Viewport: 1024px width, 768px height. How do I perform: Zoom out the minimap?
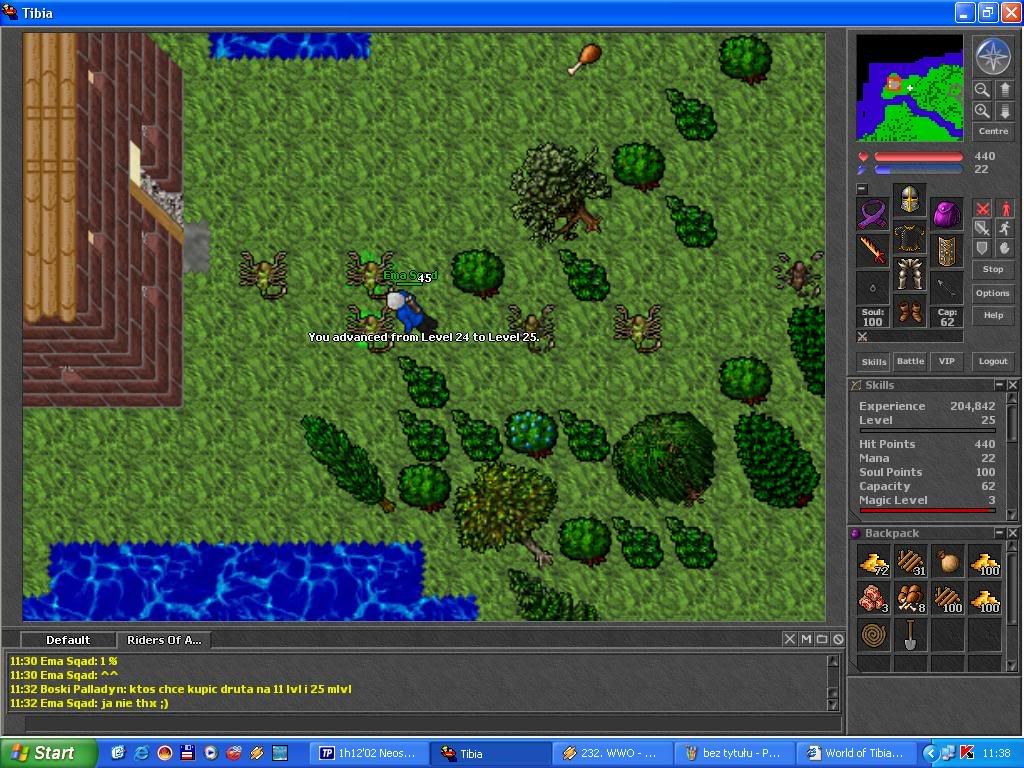(982, 89)
